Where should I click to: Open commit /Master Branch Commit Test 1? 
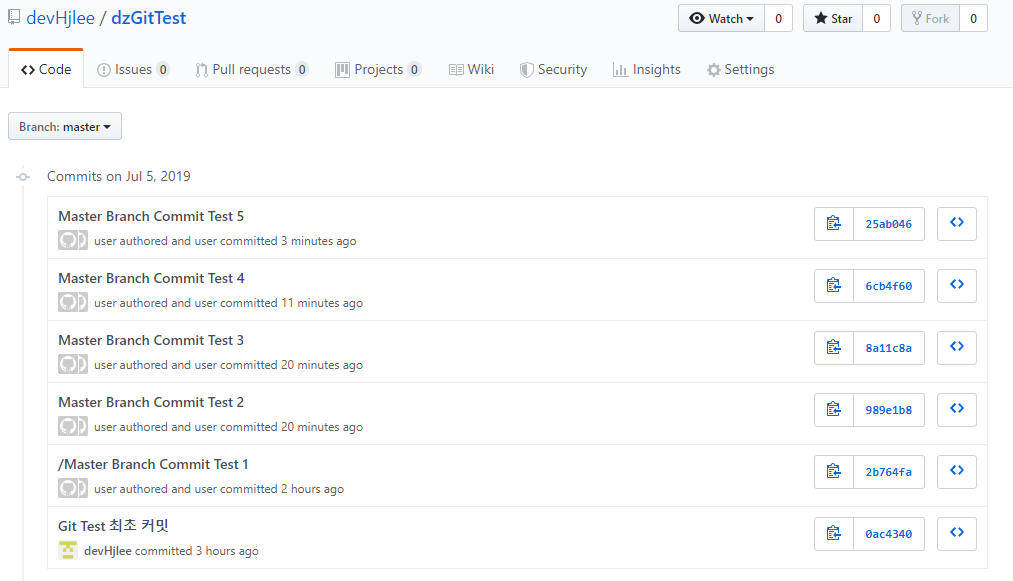[153, 464]
